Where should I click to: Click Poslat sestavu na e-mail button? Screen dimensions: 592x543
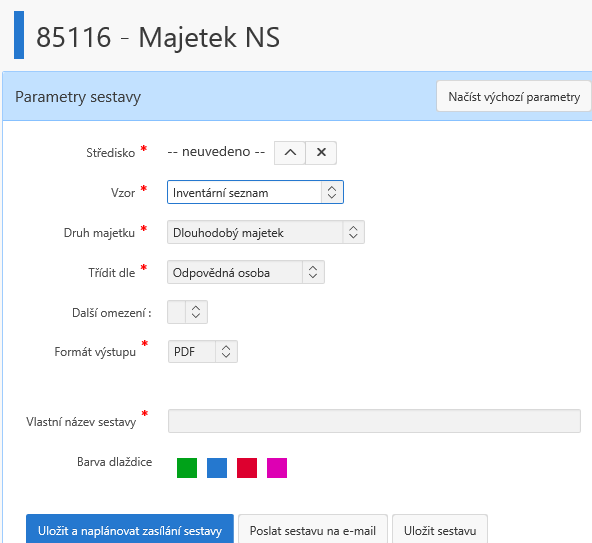pos(313,530)
